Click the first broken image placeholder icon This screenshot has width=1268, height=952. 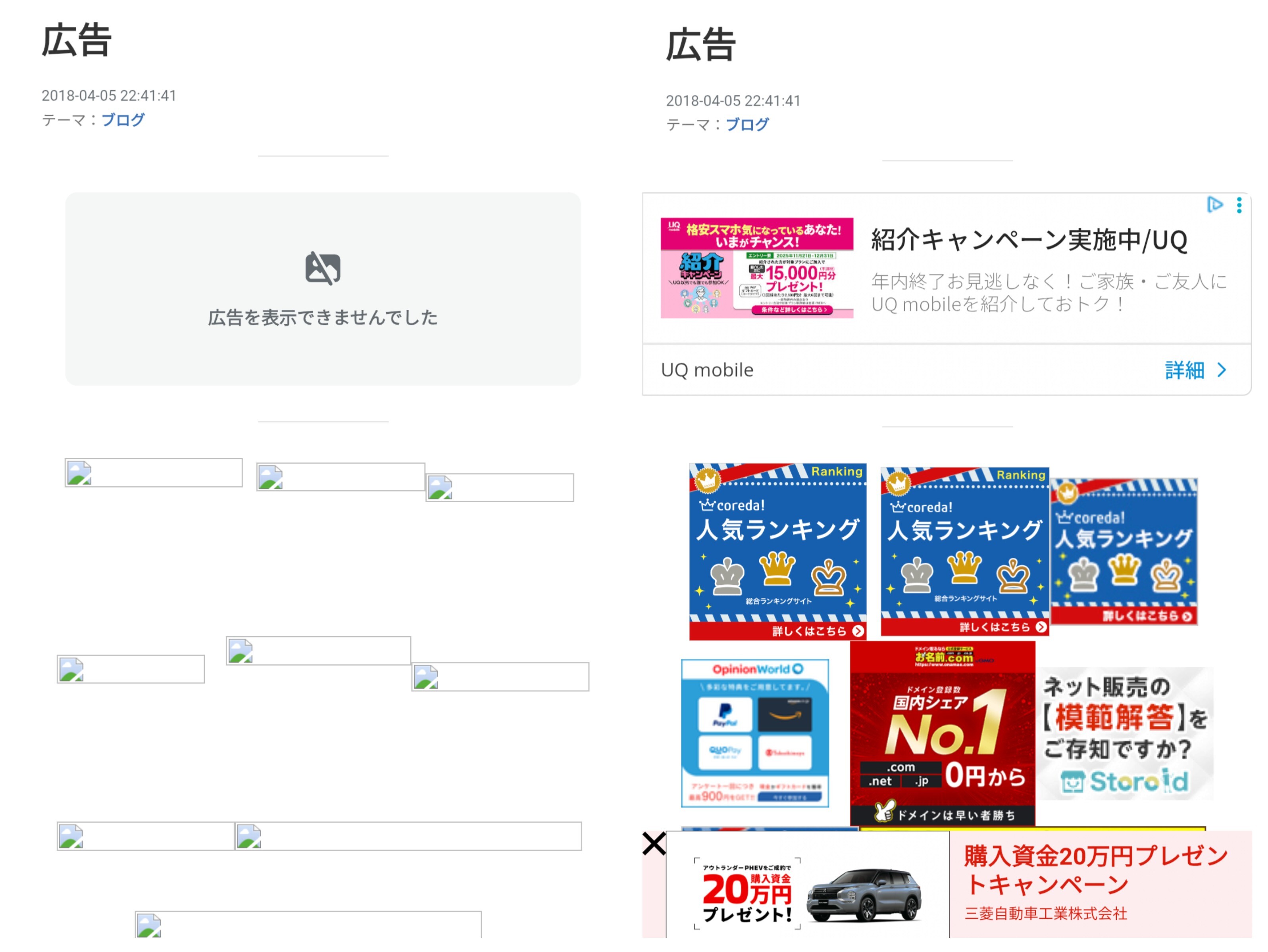click(x=79, y=473)
